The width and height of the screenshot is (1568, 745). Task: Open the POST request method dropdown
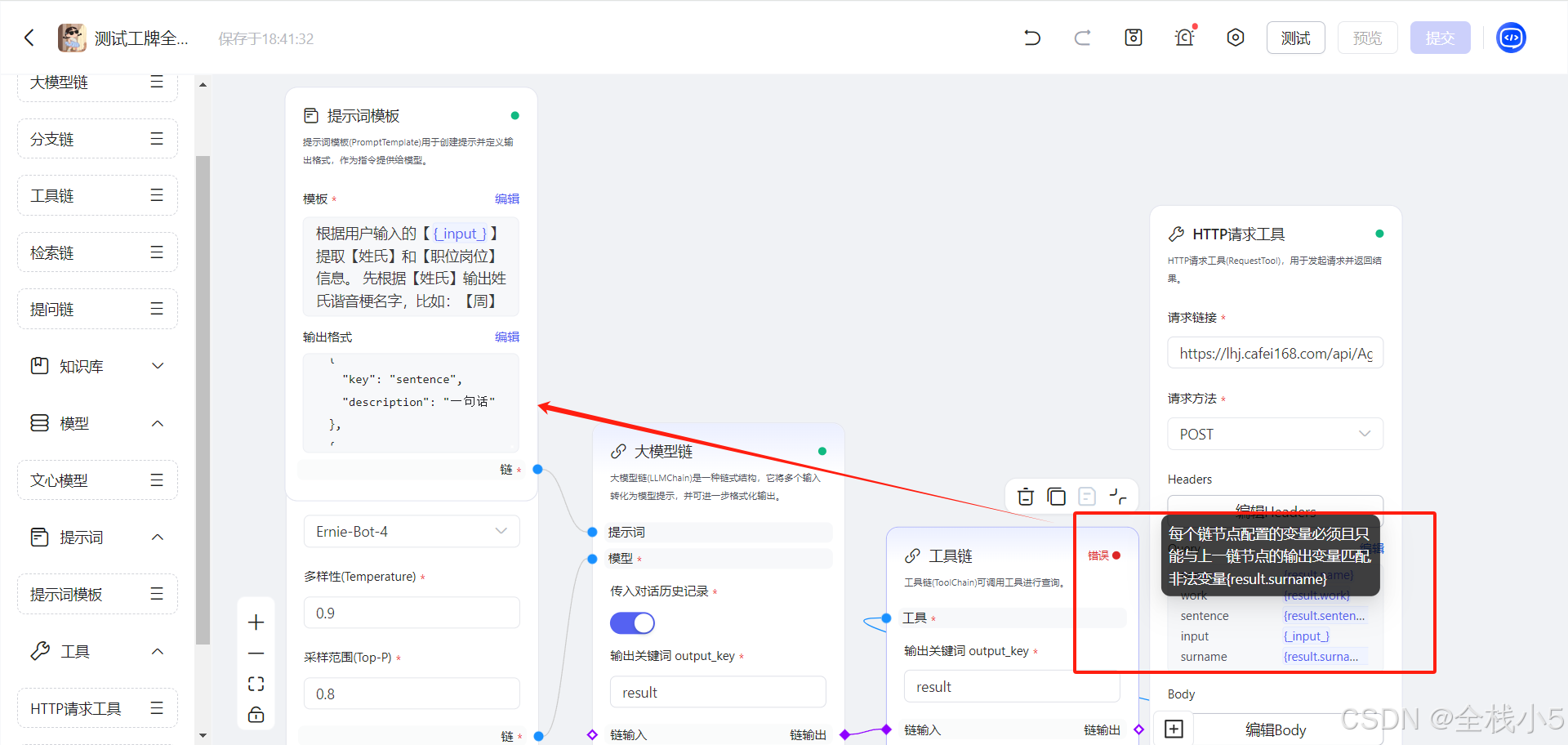(x=1276, y=434)
